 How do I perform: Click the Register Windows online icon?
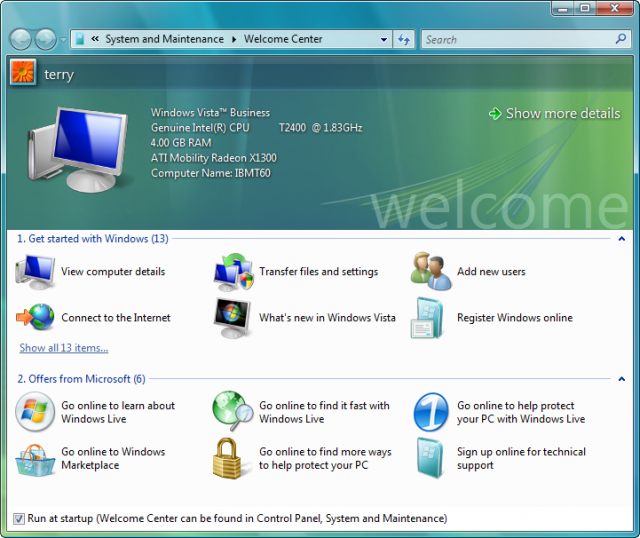click(427, 318)
